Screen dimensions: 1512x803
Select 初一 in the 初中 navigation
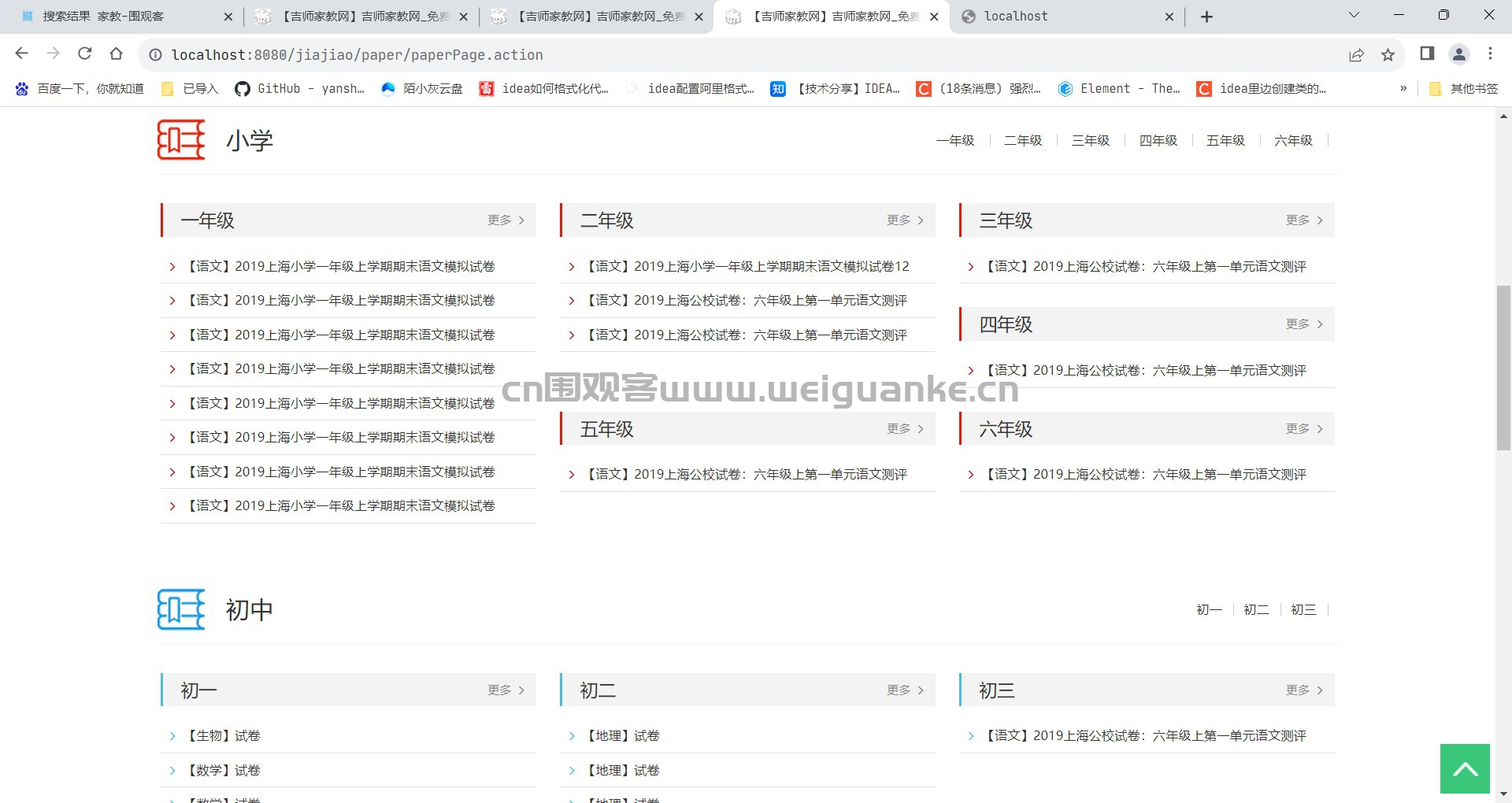click(1209, 609)
